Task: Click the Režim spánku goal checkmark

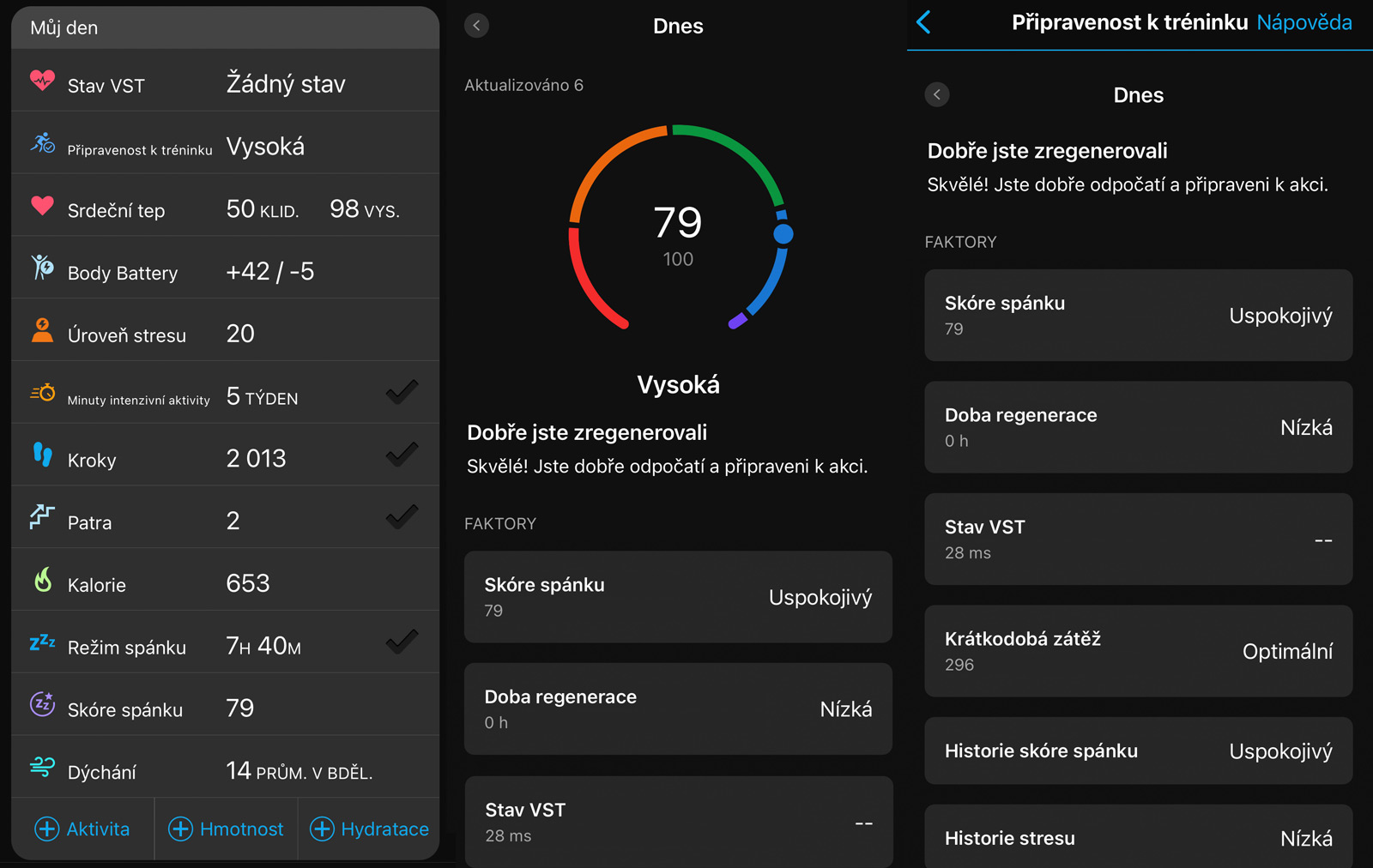Action: pyautogui.click(x=402, y=642)
